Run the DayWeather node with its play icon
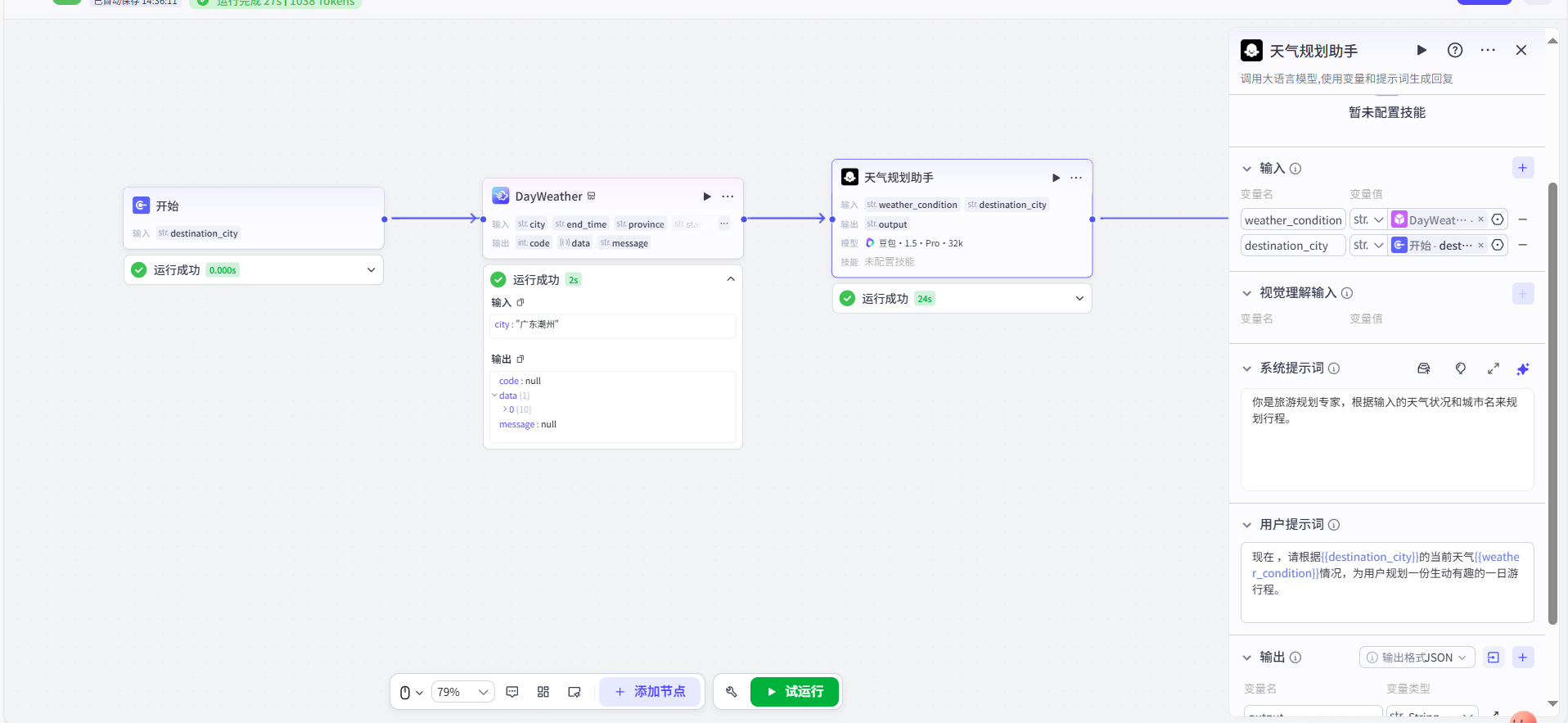The image size is (1568, 723). [x=707, y=197]
